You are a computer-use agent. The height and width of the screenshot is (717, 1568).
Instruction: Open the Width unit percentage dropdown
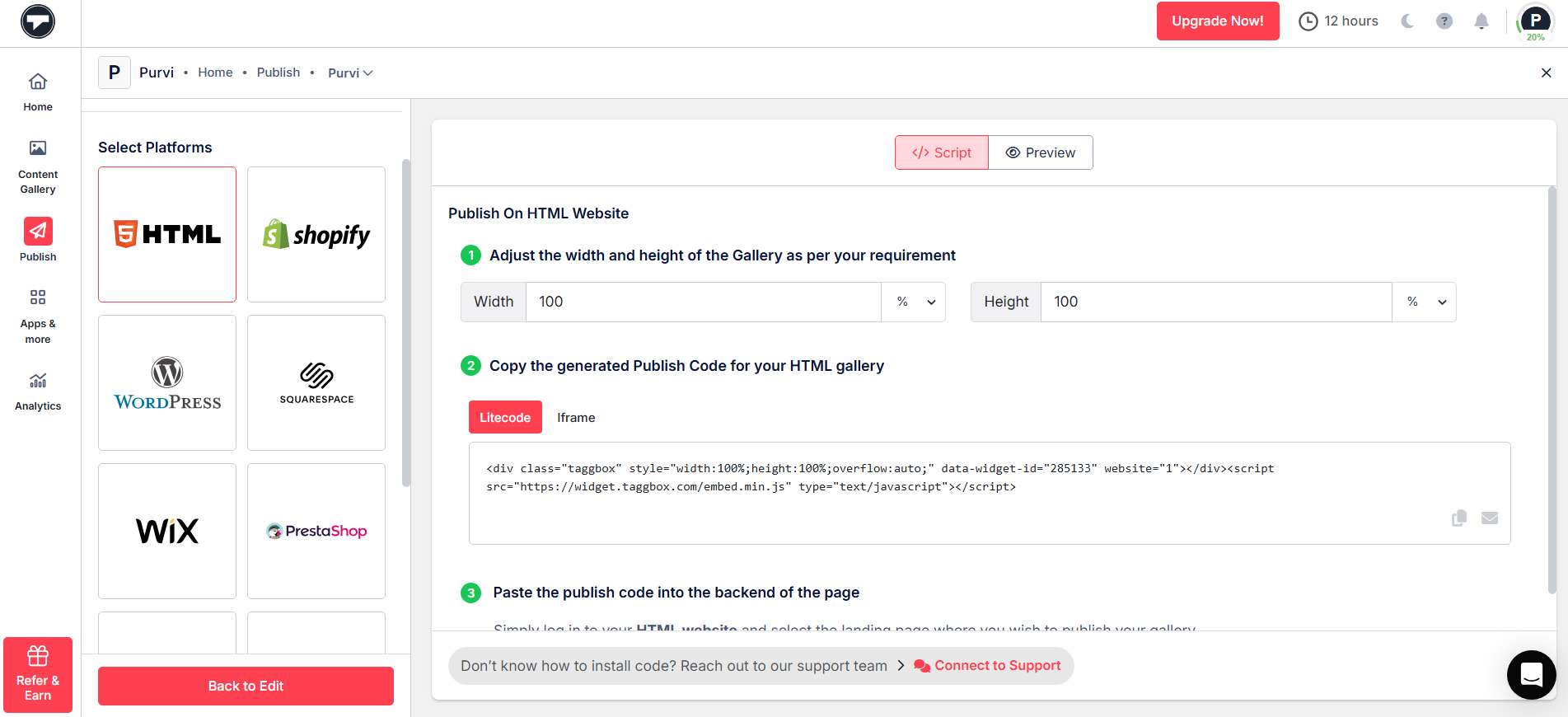click(914, 302)
